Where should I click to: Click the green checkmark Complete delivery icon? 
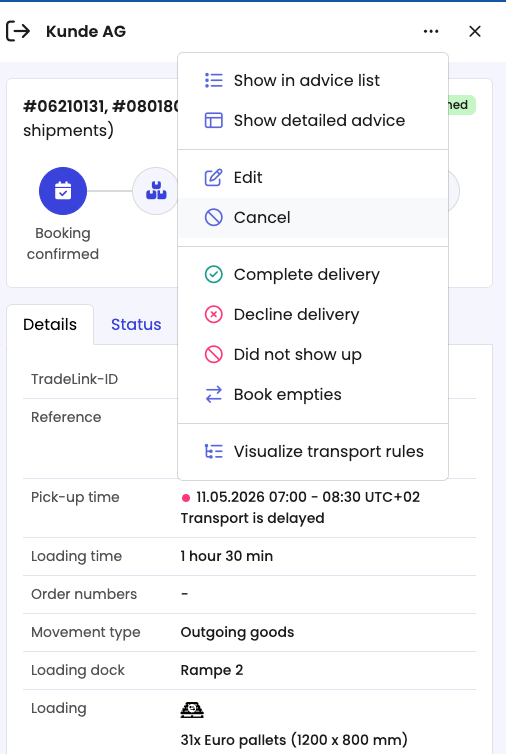pos(214,275)
